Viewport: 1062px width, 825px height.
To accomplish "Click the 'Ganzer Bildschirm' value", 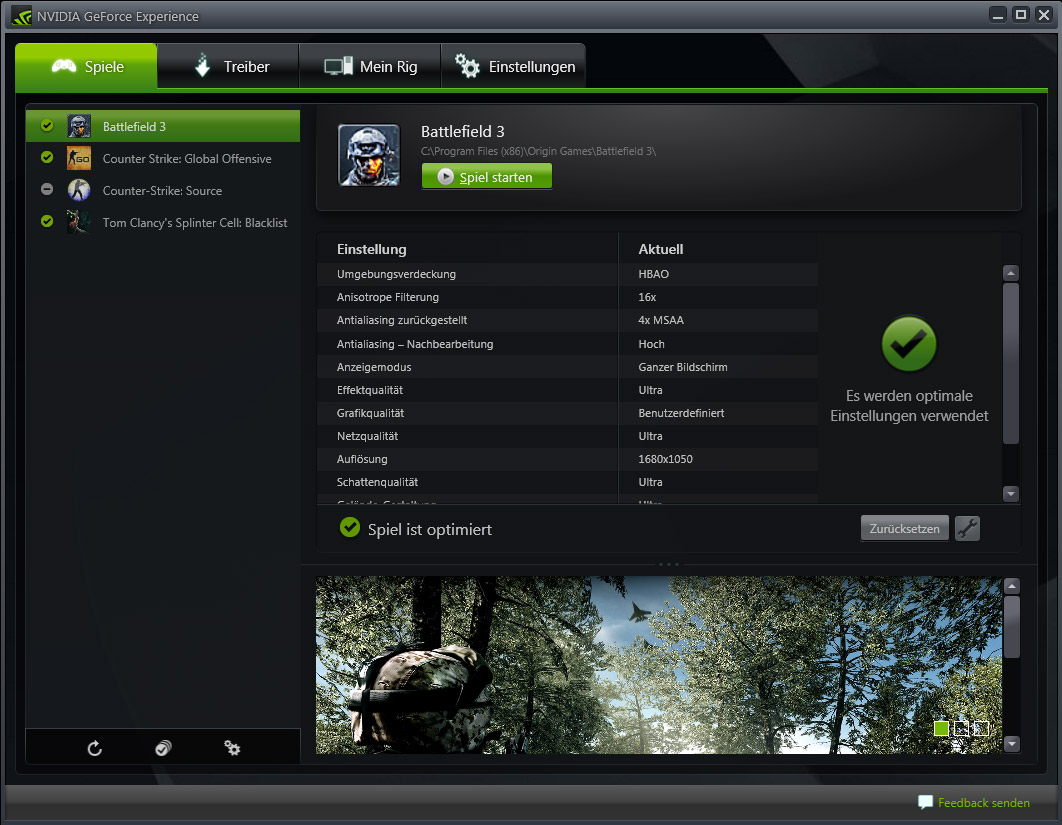I will point(683,367).
